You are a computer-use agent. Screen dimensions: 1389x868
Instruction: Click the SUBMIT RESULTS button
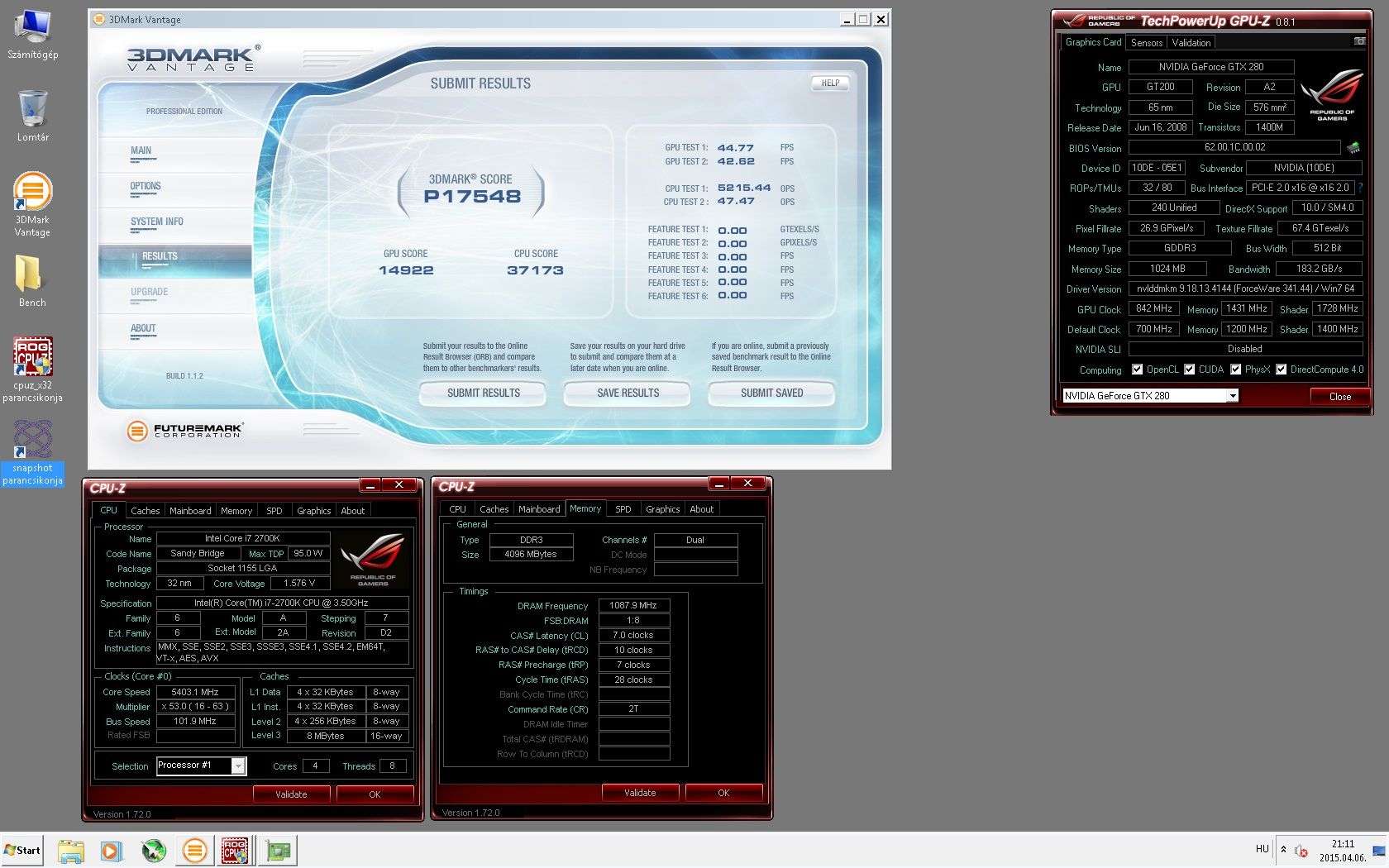pos(484,393)
